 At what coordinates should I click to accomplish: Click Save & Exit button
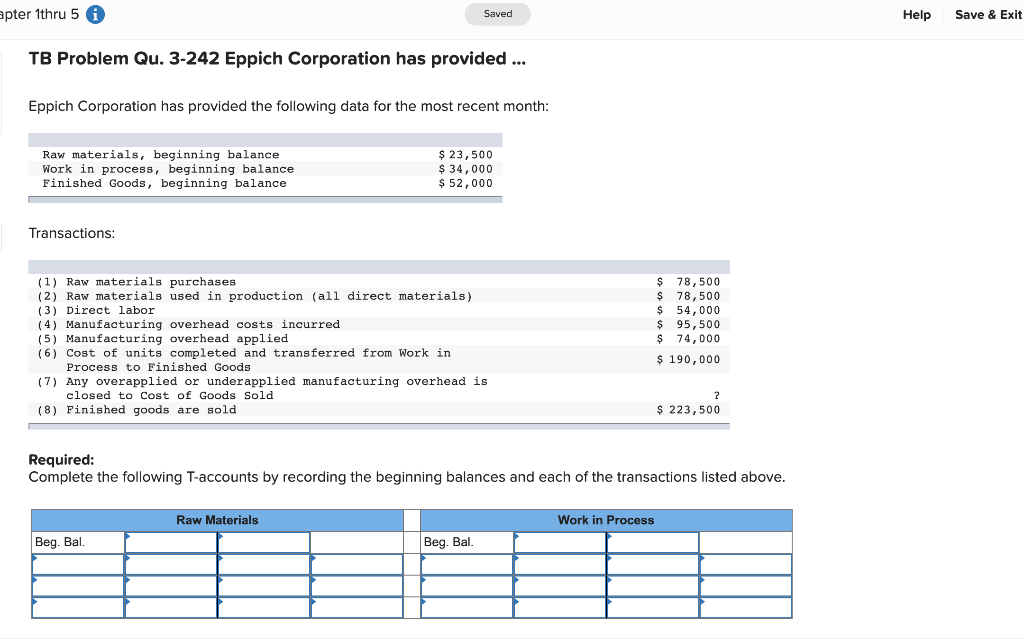click(988, 14)
